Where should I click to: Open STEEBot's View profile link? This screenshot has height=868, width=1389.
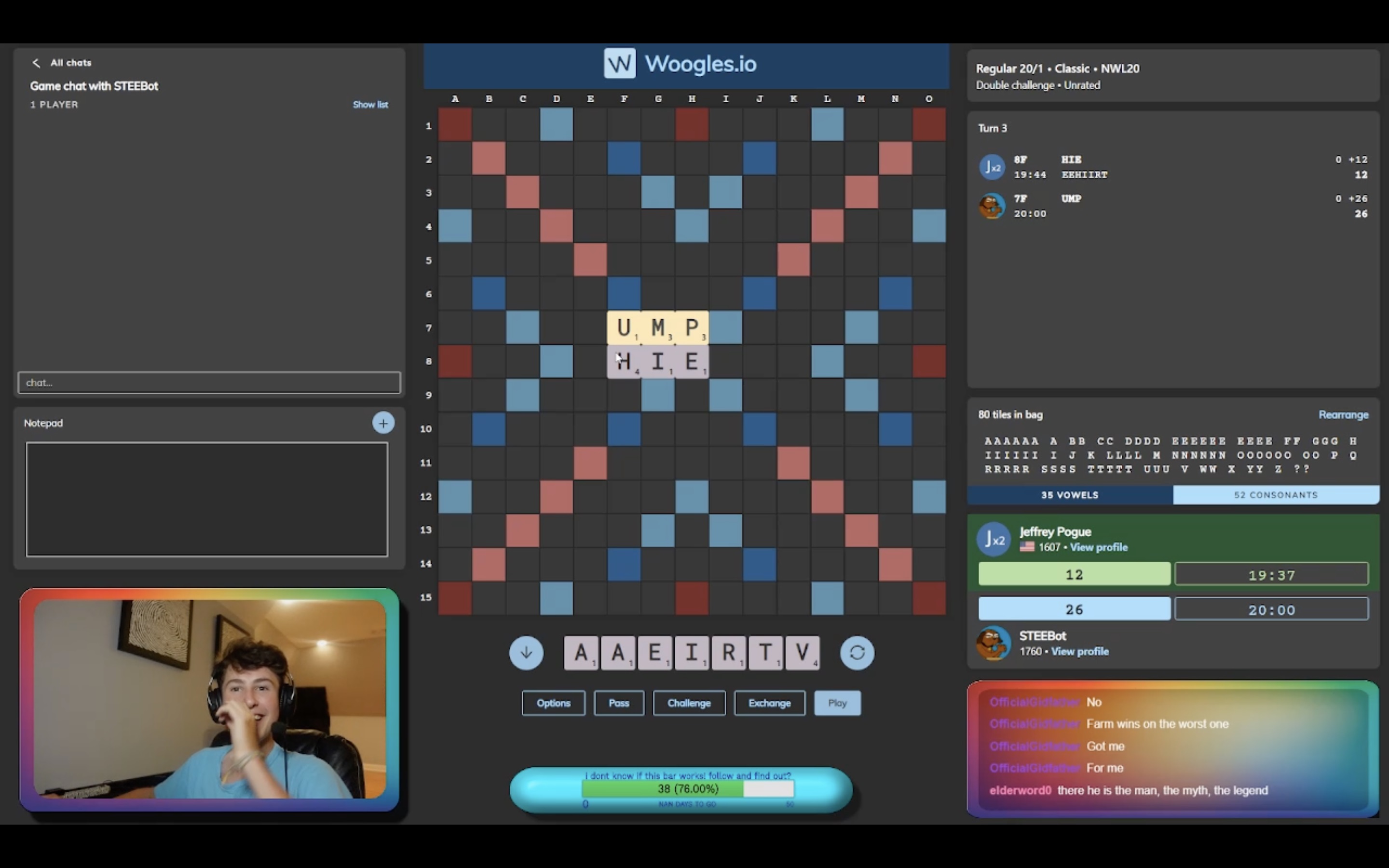coord(1080,651)
